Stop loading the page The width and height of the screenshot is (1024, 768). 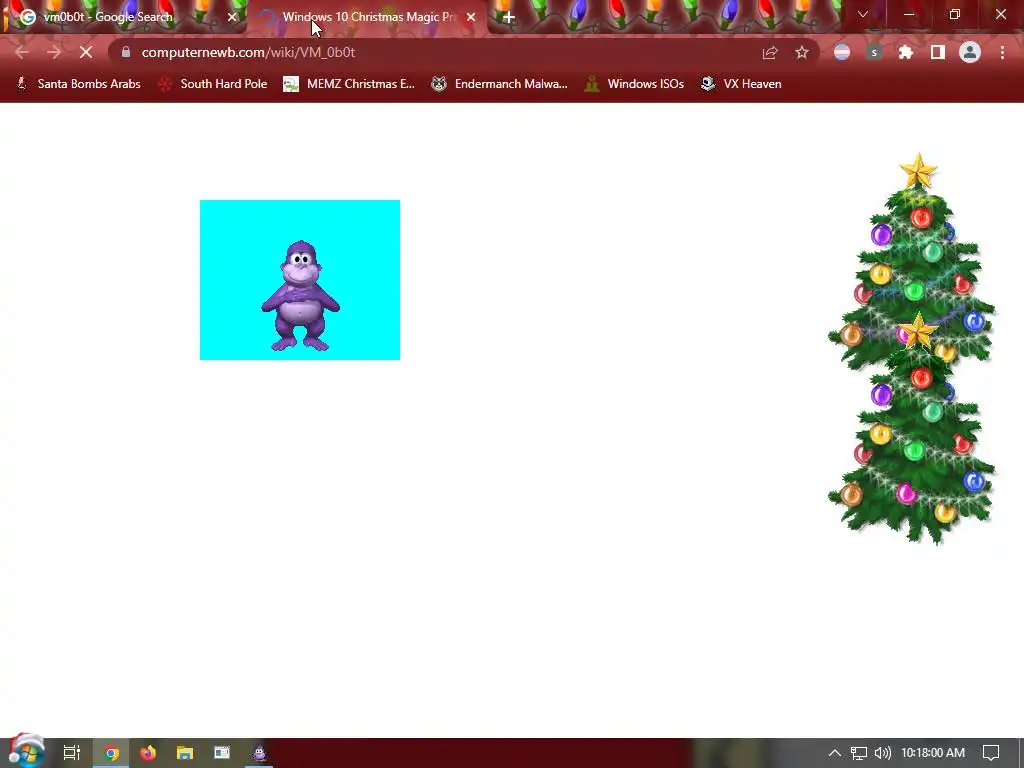86,52
